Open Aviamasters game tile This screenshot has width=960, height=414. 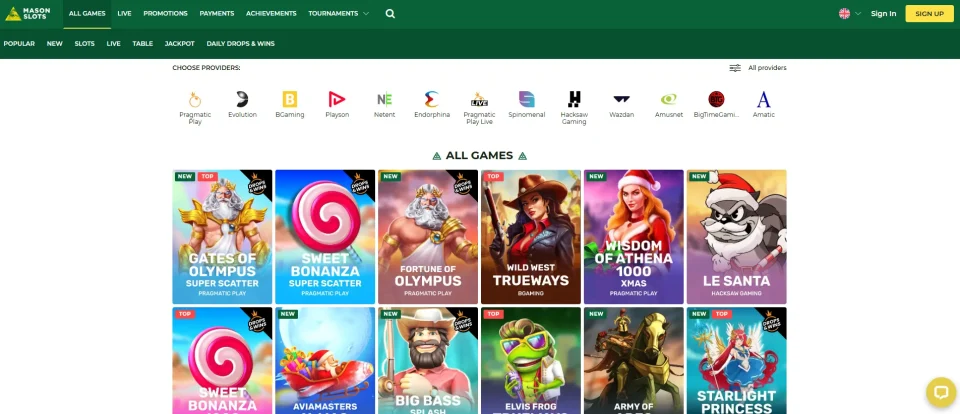coord(325,361)
